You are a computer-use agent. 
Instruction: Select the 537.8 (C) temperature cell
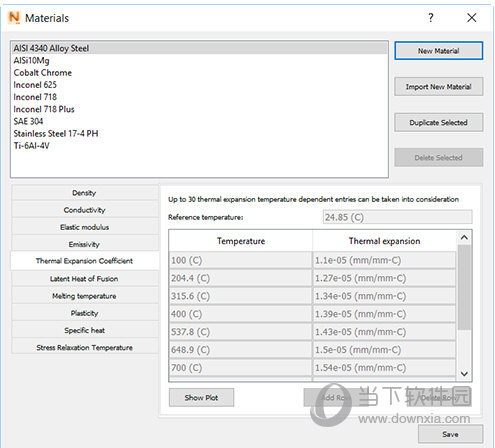pyautogui.click(x=240, y=332)
